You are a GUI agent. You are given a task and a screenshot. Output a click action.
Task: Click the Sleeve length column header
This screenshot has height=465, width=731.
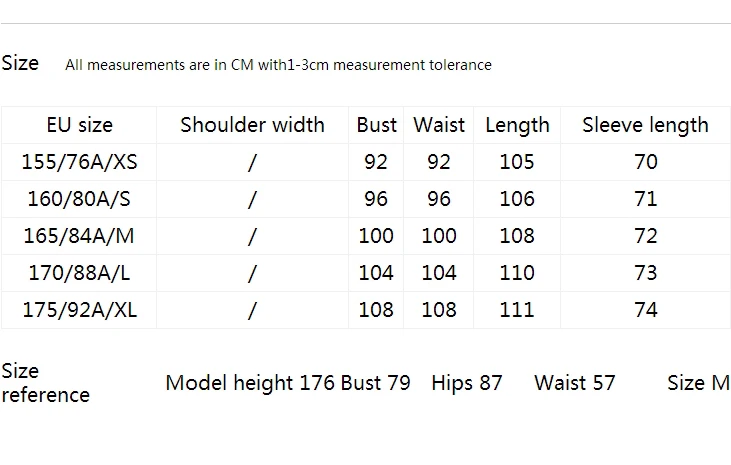(645, 125)
